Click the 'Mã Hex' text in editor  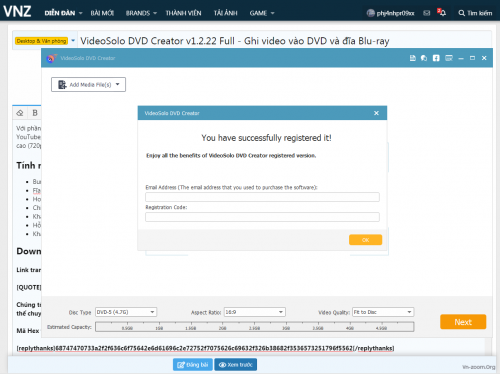[x=28, y=331]
